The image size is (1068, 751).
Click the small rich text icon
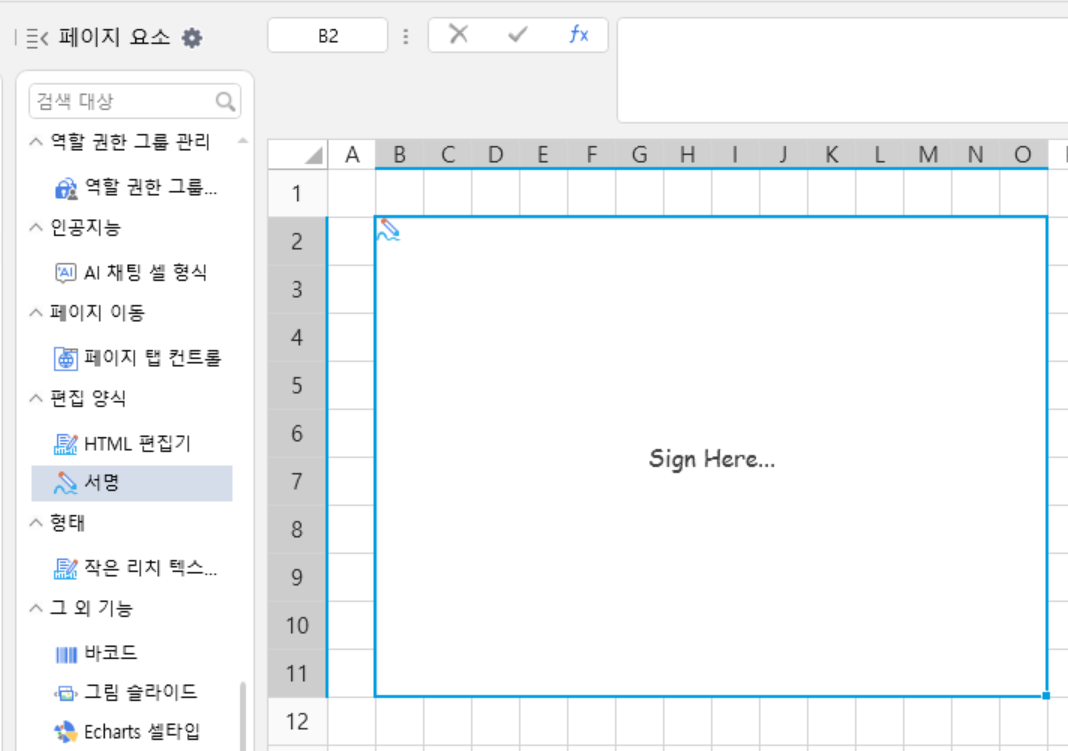(65, 568)
